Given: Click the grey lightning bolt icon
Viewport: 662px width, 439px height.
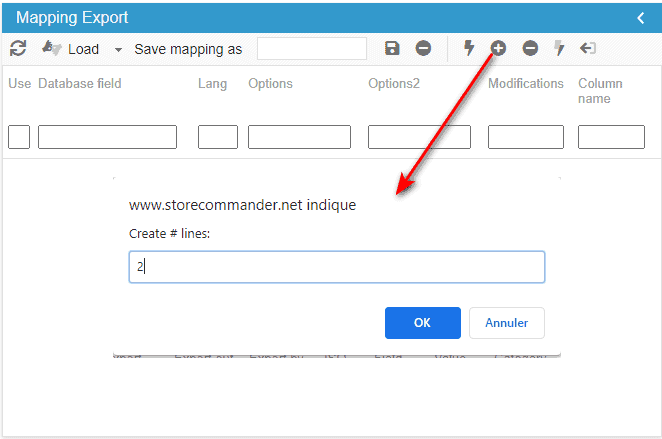Looking at the screenshot, I should coord(559,48).
